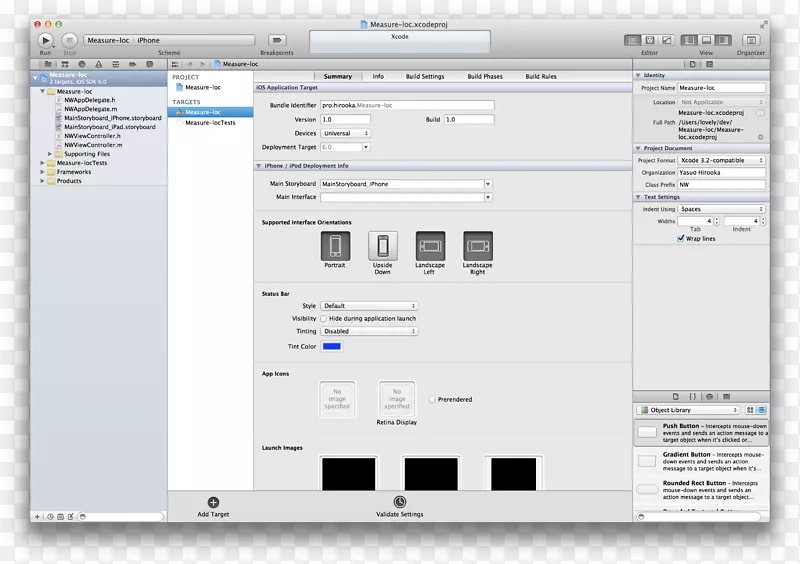Hide the Navigator pane via View button

689,40
